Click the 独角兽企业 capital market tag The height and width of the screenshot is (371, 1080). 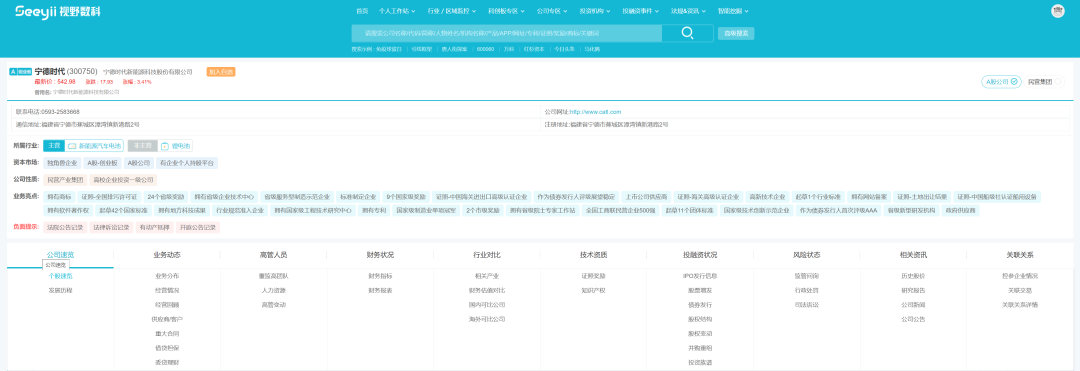point(62,163)
